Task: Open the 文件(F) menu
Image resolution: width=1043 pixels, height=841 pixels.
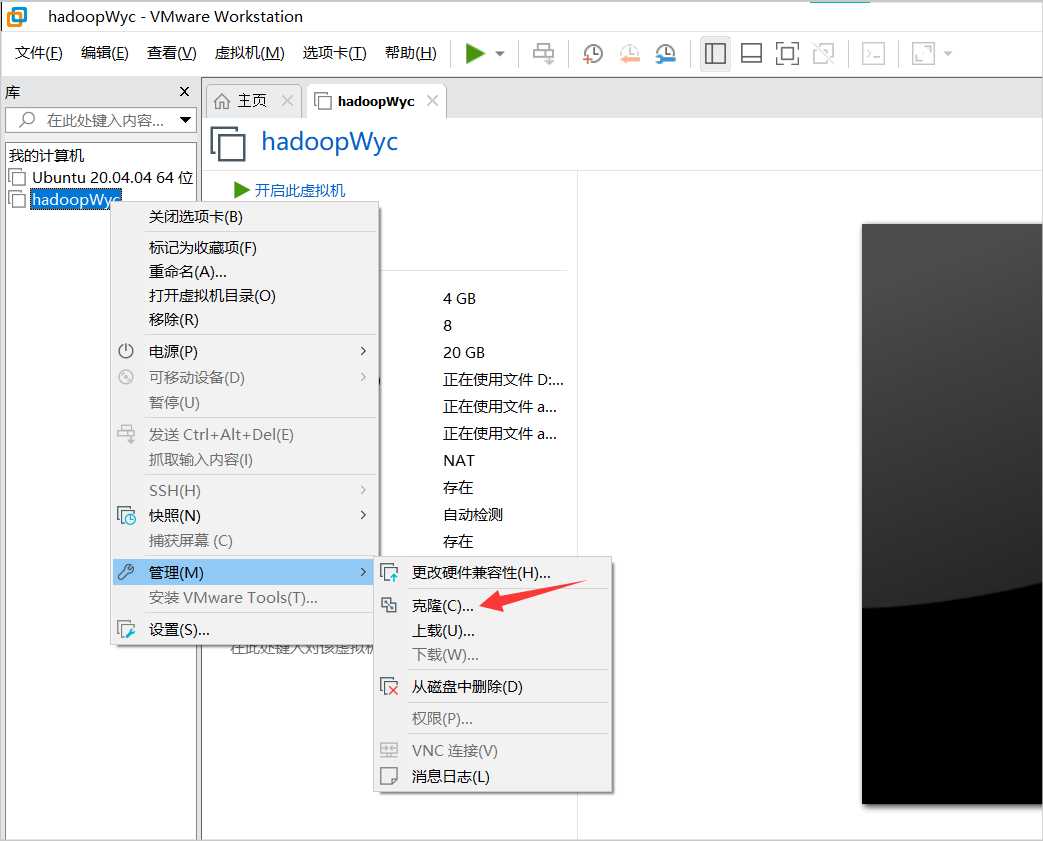Action: coord(39,53)
